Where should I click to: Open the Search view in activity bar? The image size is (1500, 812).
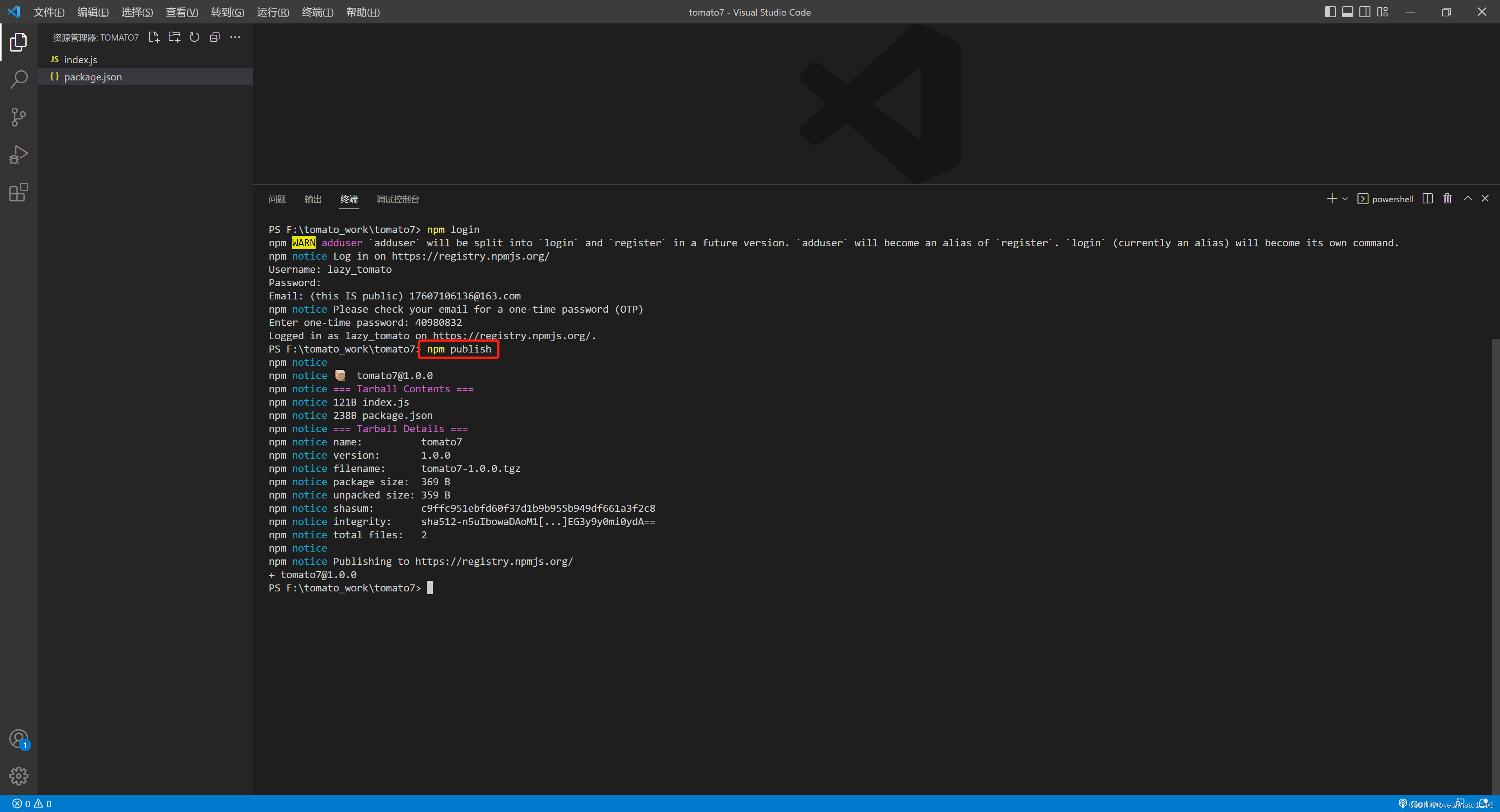tap(19, 79)
